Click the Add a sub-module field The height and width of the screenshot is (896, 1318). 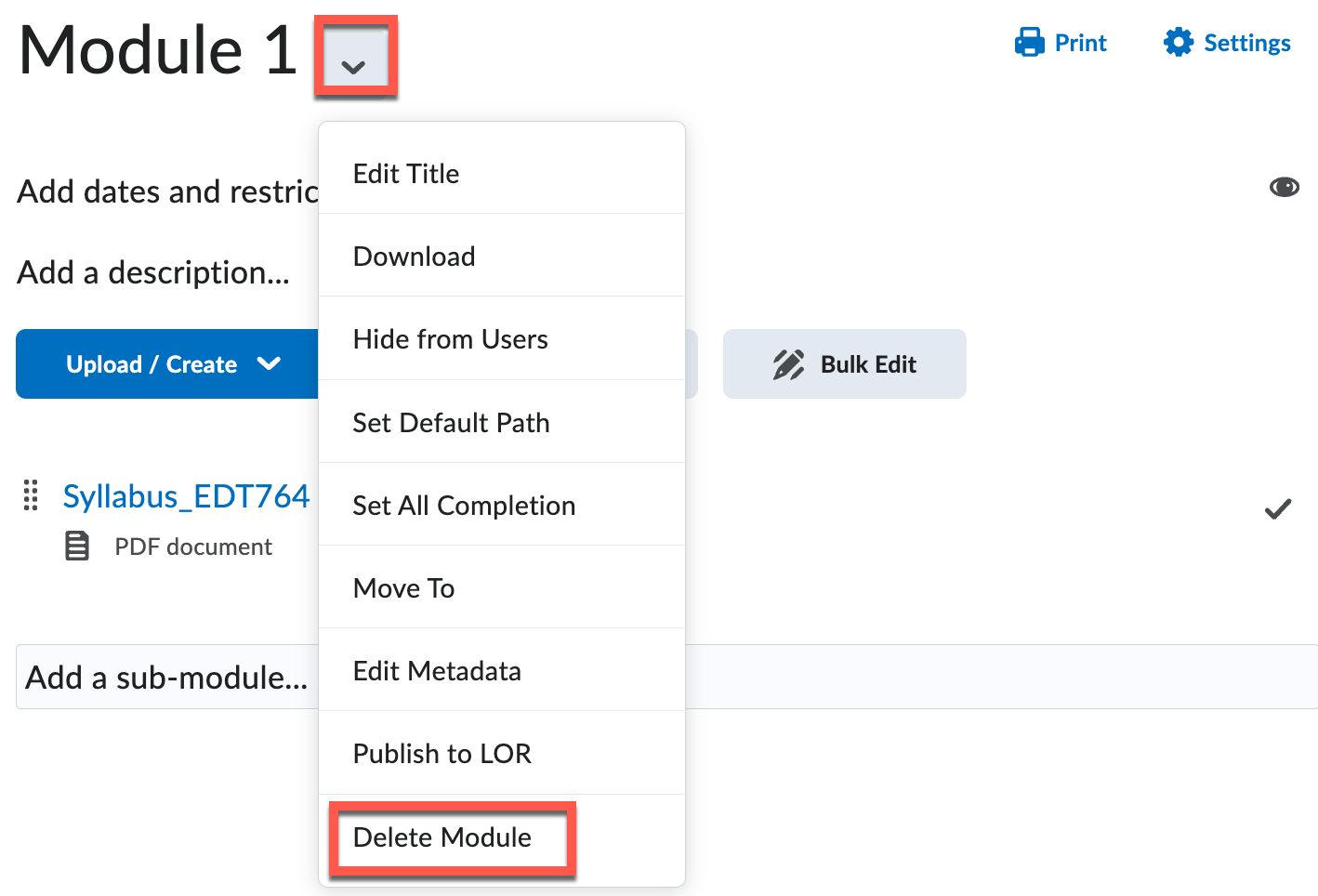(x=165, y=678)
